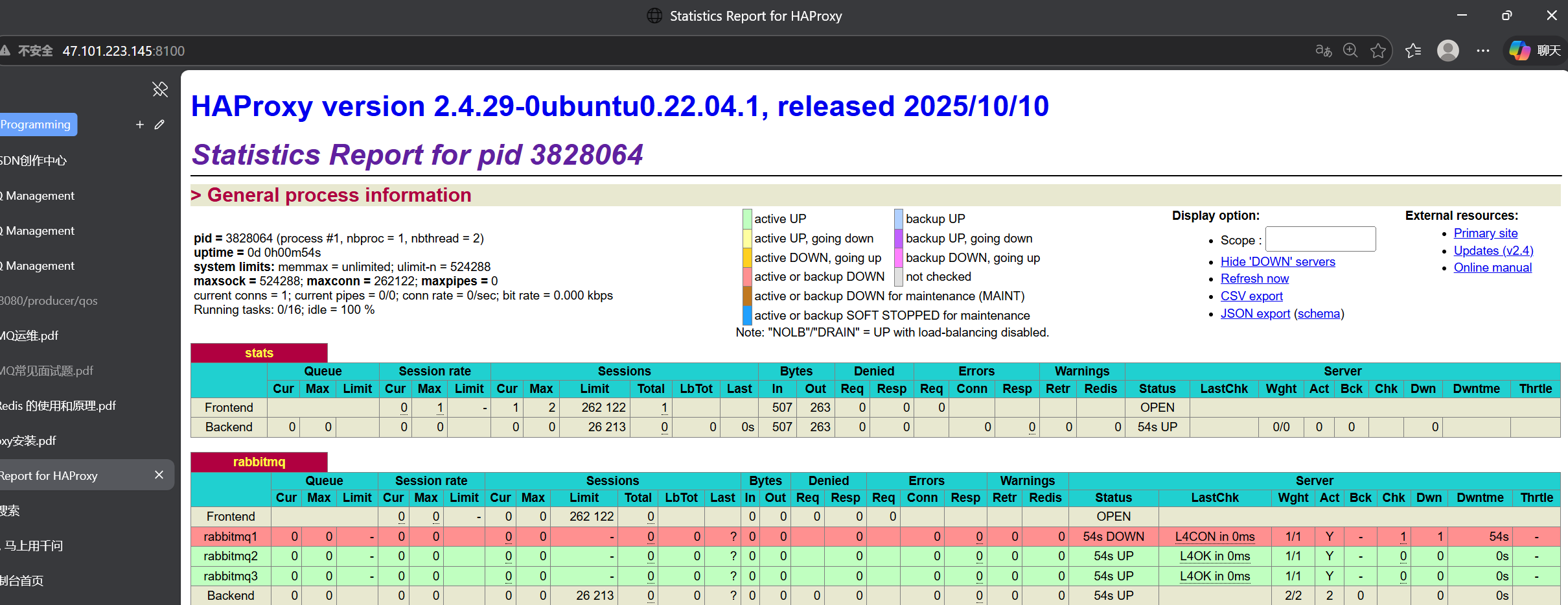
Task: Open the CSV export link
Action: pyautogui.click(x=1251, y=296)
